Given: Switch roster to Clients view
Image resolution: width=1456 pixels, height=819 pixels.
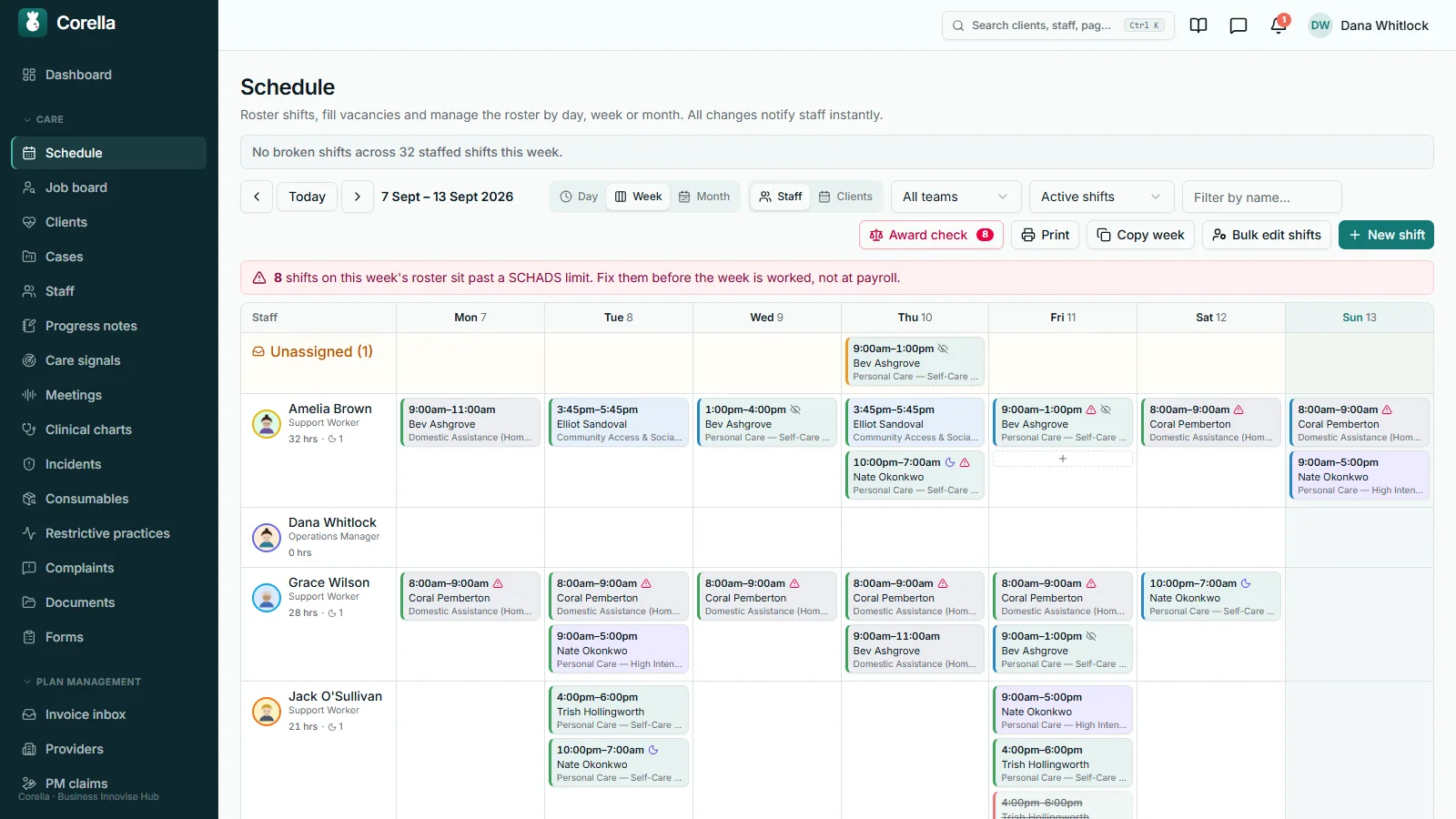Looking at the screenshot, I should coord(845,197).
